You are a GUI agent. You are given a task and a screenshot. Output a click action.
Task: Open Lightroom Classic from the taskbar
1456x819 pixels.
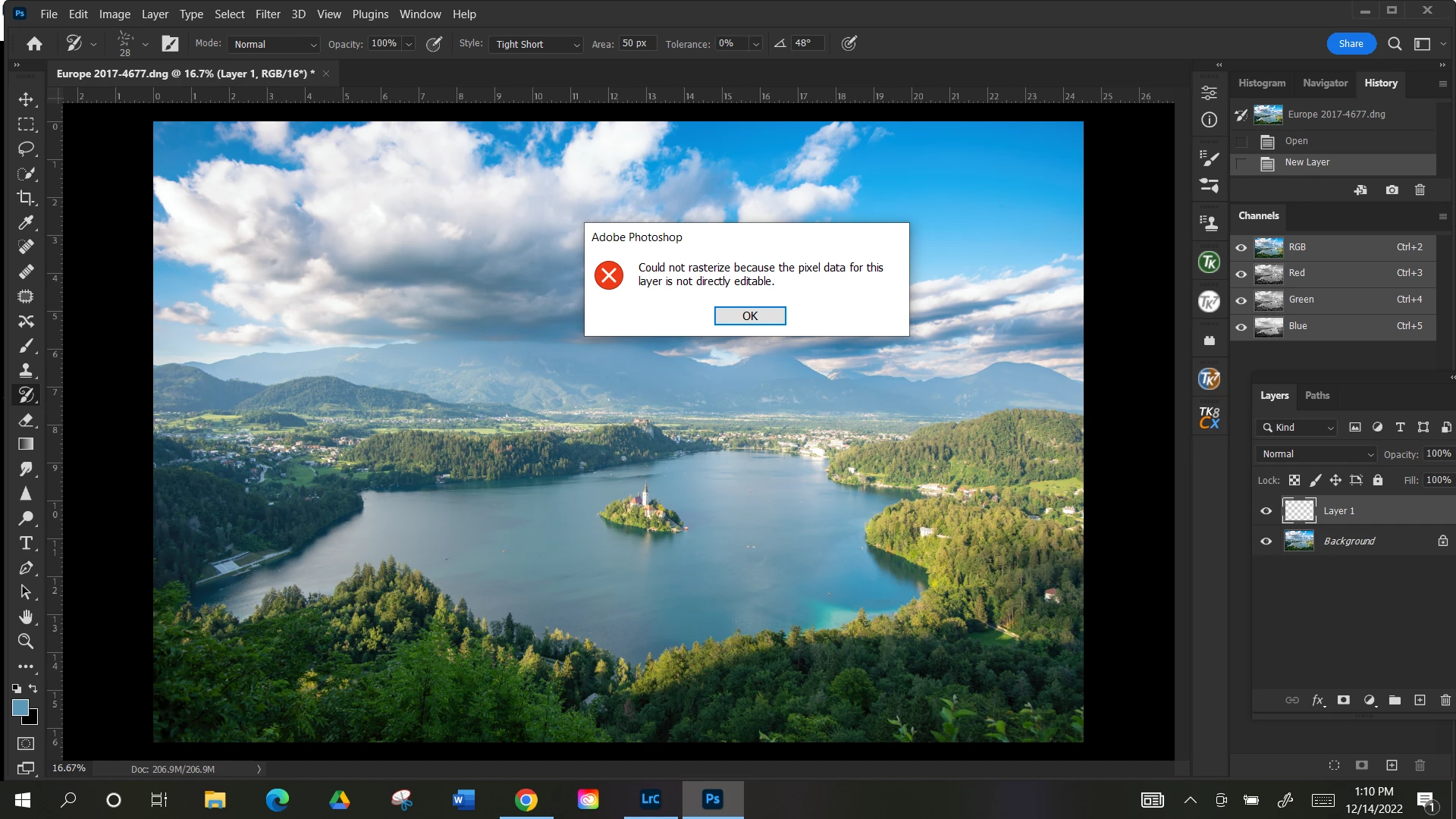point(650,799)
